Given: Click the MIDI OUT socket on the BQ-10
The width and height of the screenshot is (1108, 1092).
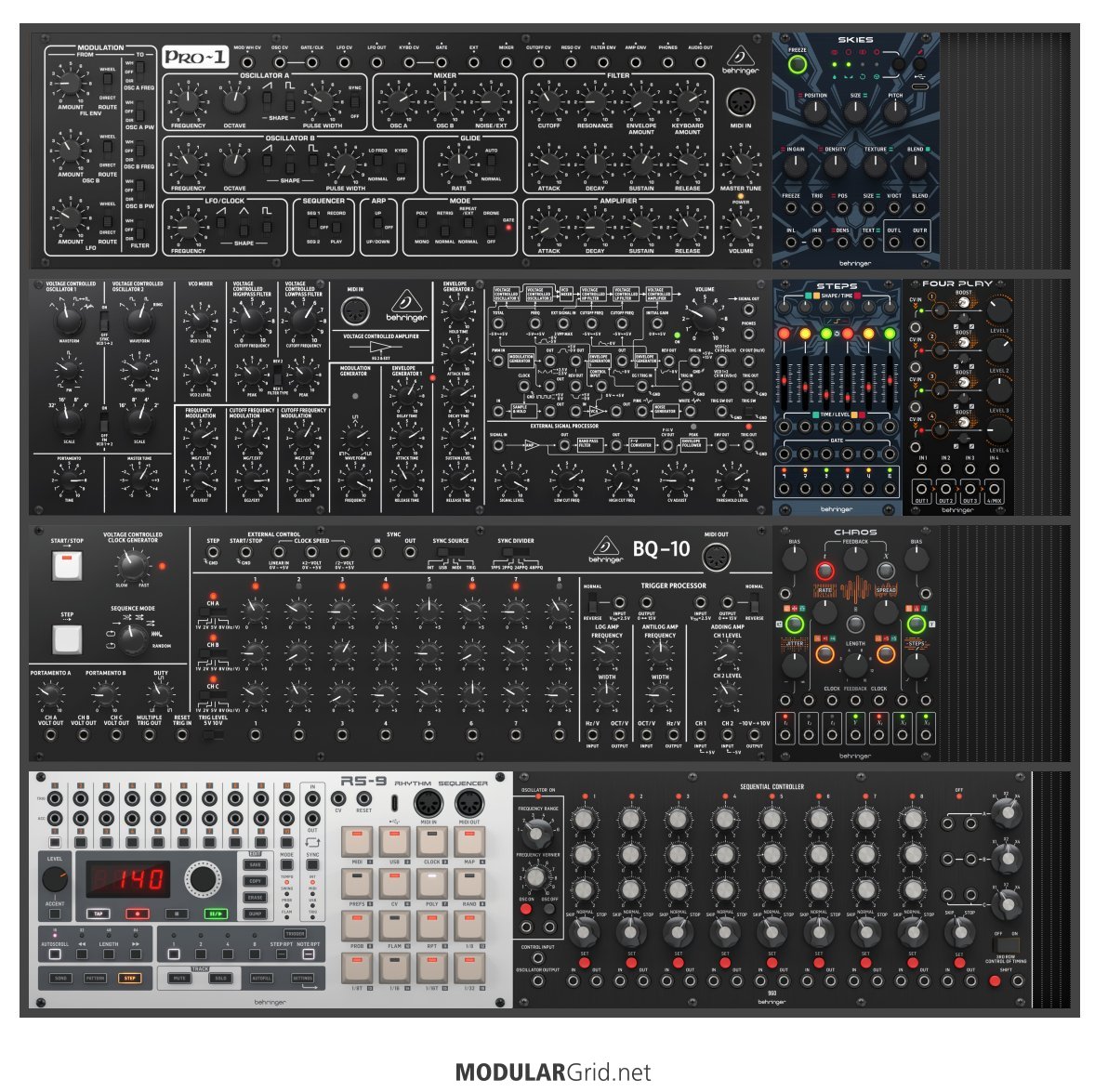Looking at the screenshot, I should click(x=716, y=558).
